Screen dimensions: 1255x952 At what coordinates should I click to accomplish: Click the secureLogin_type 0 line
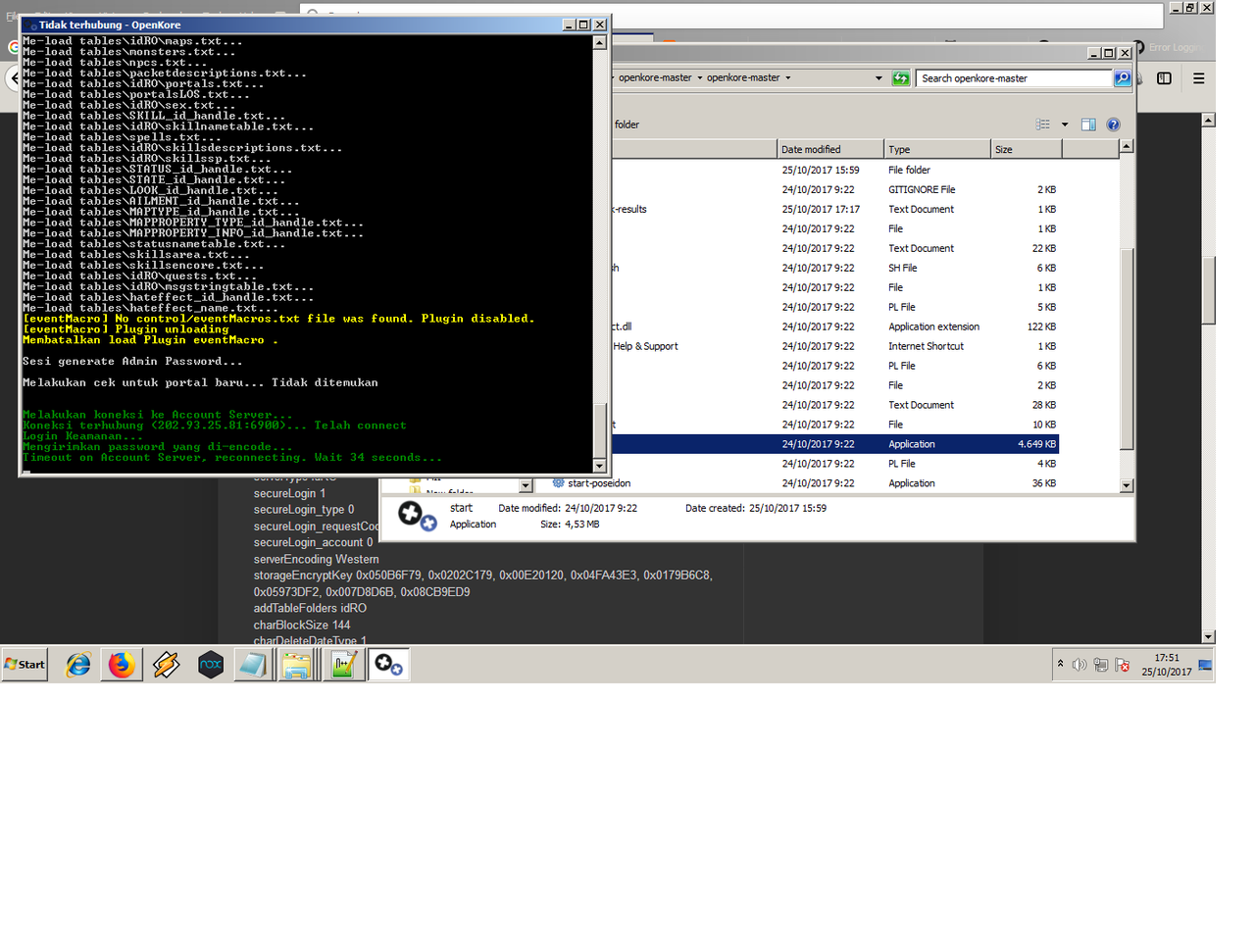click(303, 510)
